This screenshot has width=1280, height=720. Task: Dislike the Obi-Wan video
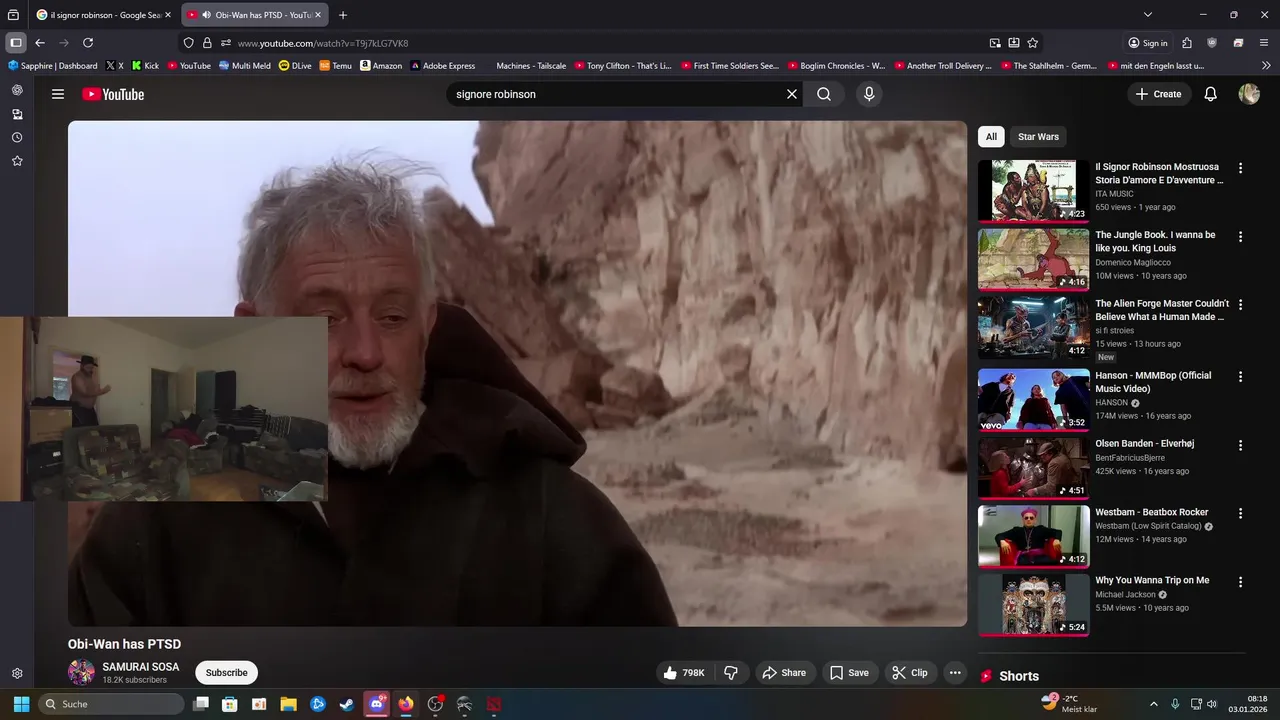[x=731, y=673]
